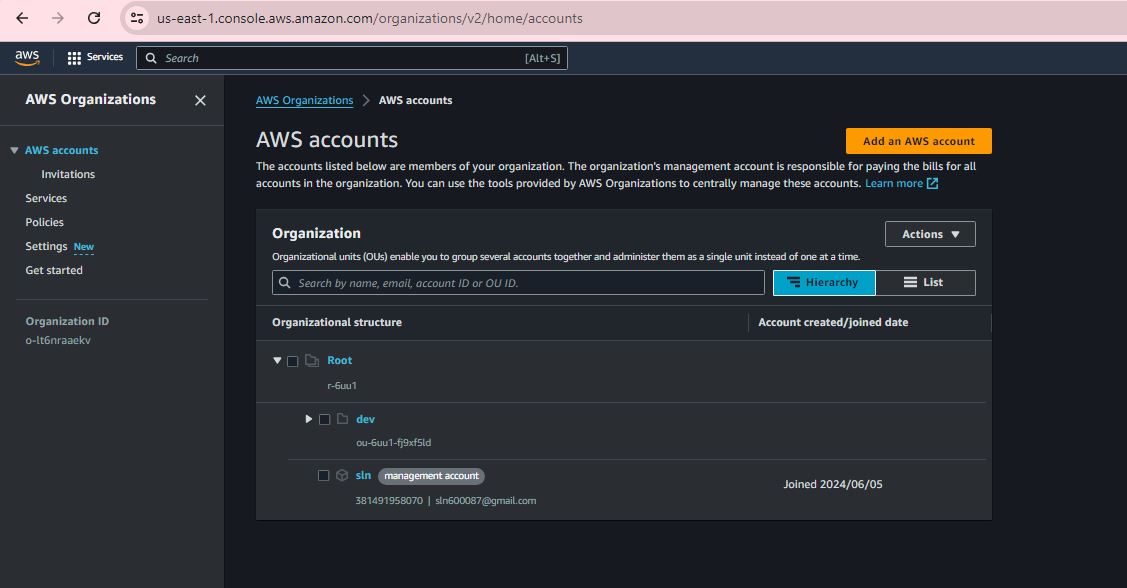Click the site information icon in address bar
This screenshot has width=1127, height=588.
tap(138, 18)
